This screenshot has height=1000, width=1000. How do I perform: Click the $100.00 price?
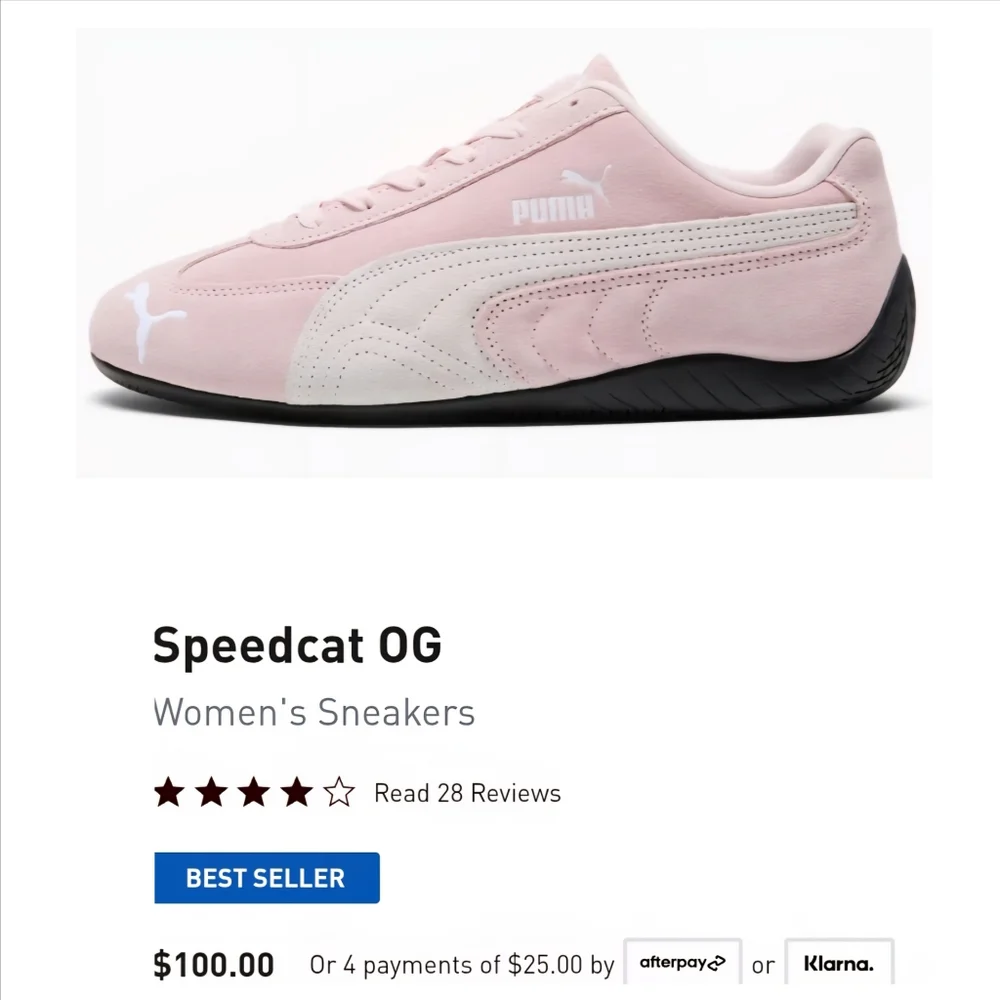pos(212,963)
